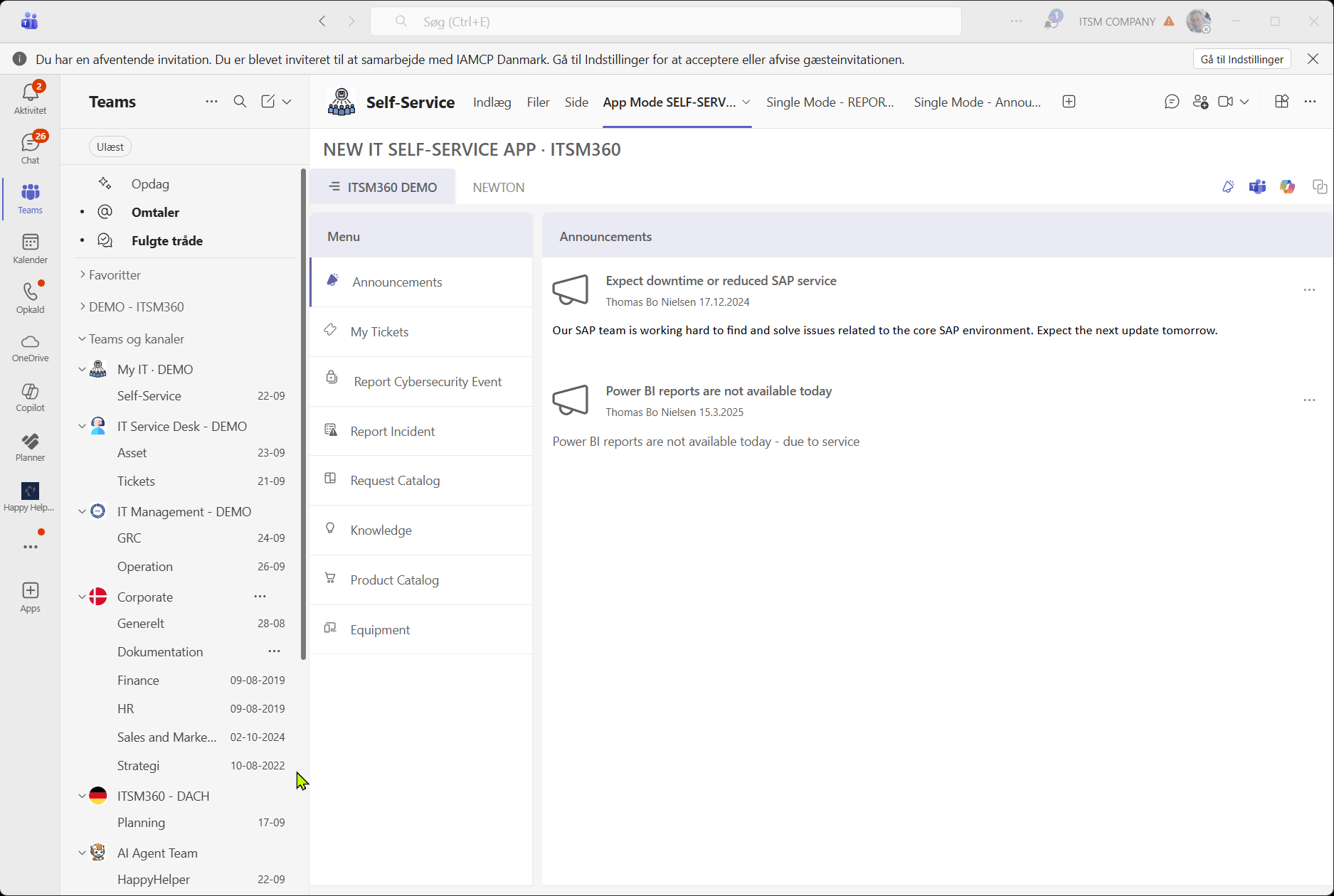This screenshot has width=1334, height=896.
Task: Switch to the NEWTON tab
Action: pos(498,187)
